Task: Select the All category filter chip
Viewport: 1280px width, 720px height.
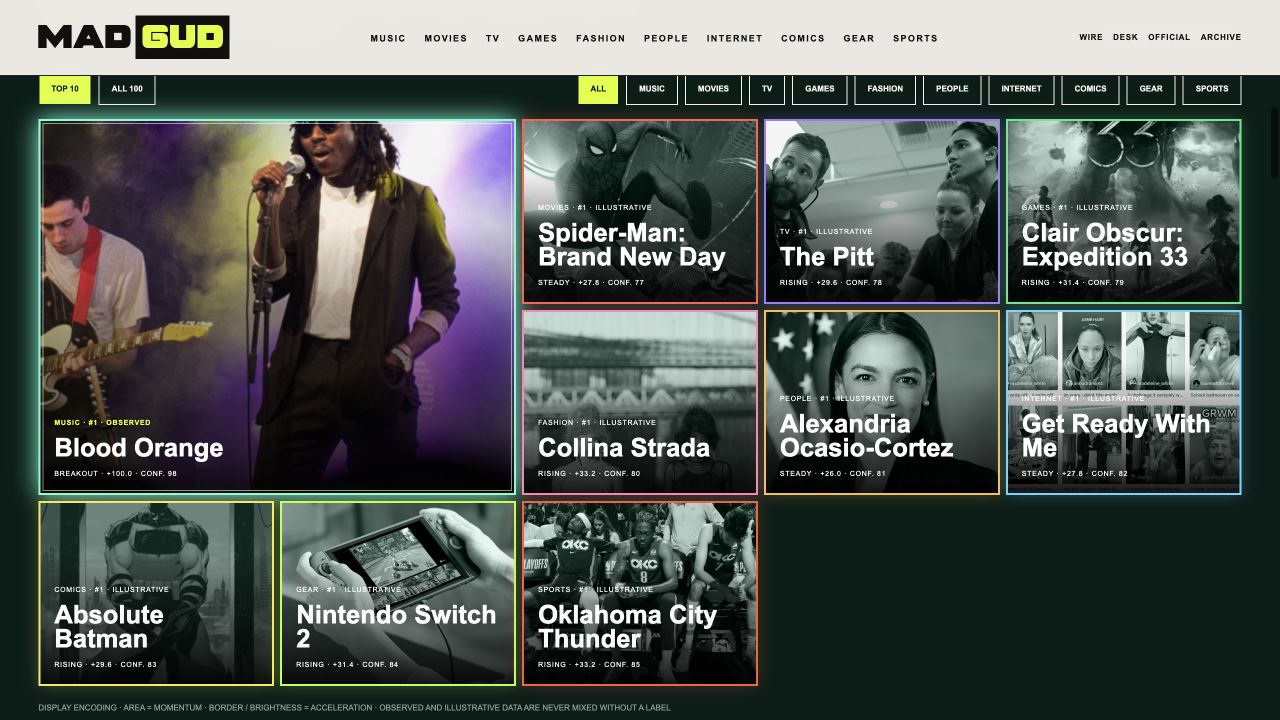Action: (x=598, y=89)
